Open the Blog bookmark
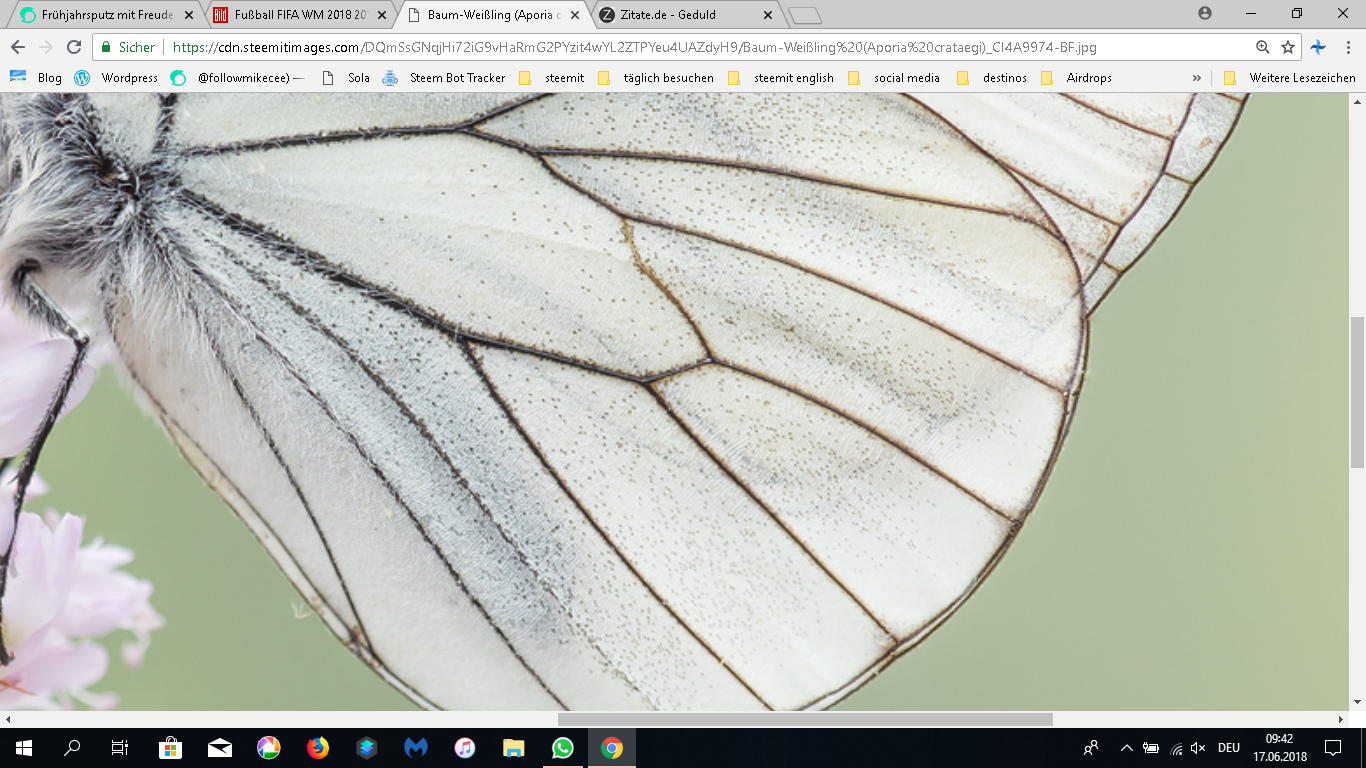The width and height of the screenshot is (1366, 768). pyautogui.click(x=37, y=77)
